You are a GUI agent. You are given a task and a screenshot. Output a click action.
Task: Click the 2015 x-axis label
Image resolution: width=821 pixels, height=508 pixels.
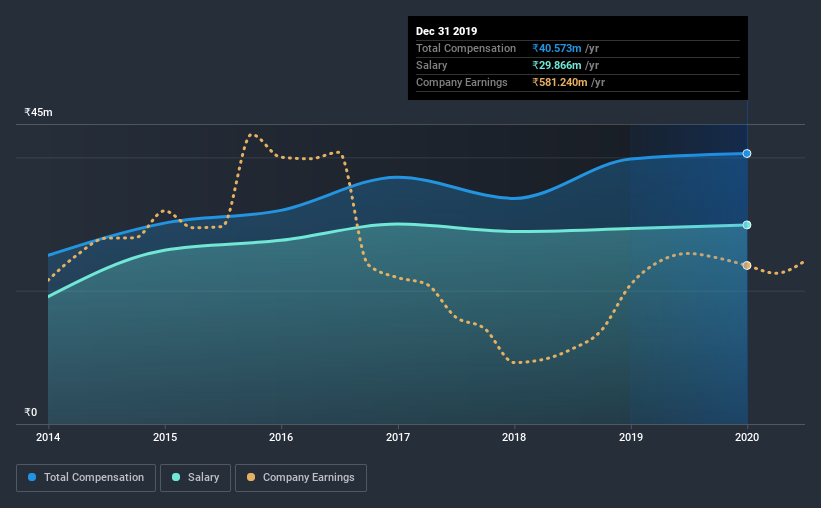[165, 437]
